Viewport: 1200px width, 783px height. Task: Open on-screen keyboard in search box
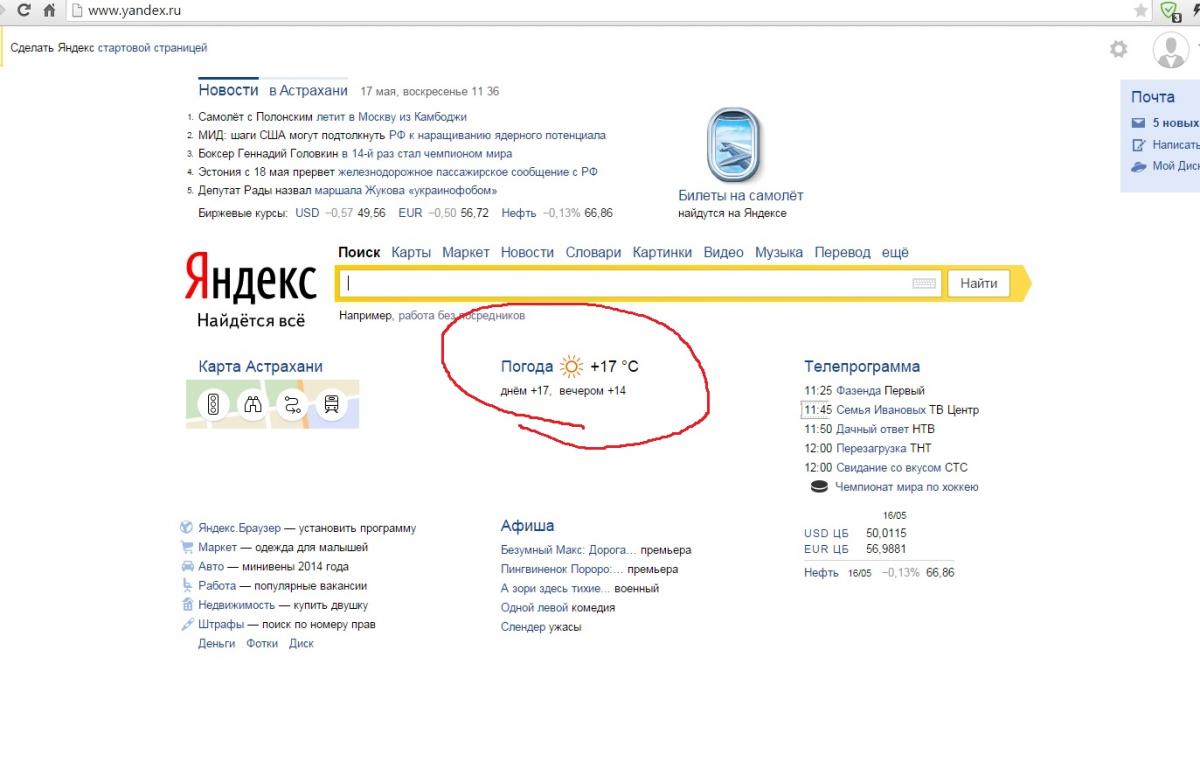[x=924, y=283]
